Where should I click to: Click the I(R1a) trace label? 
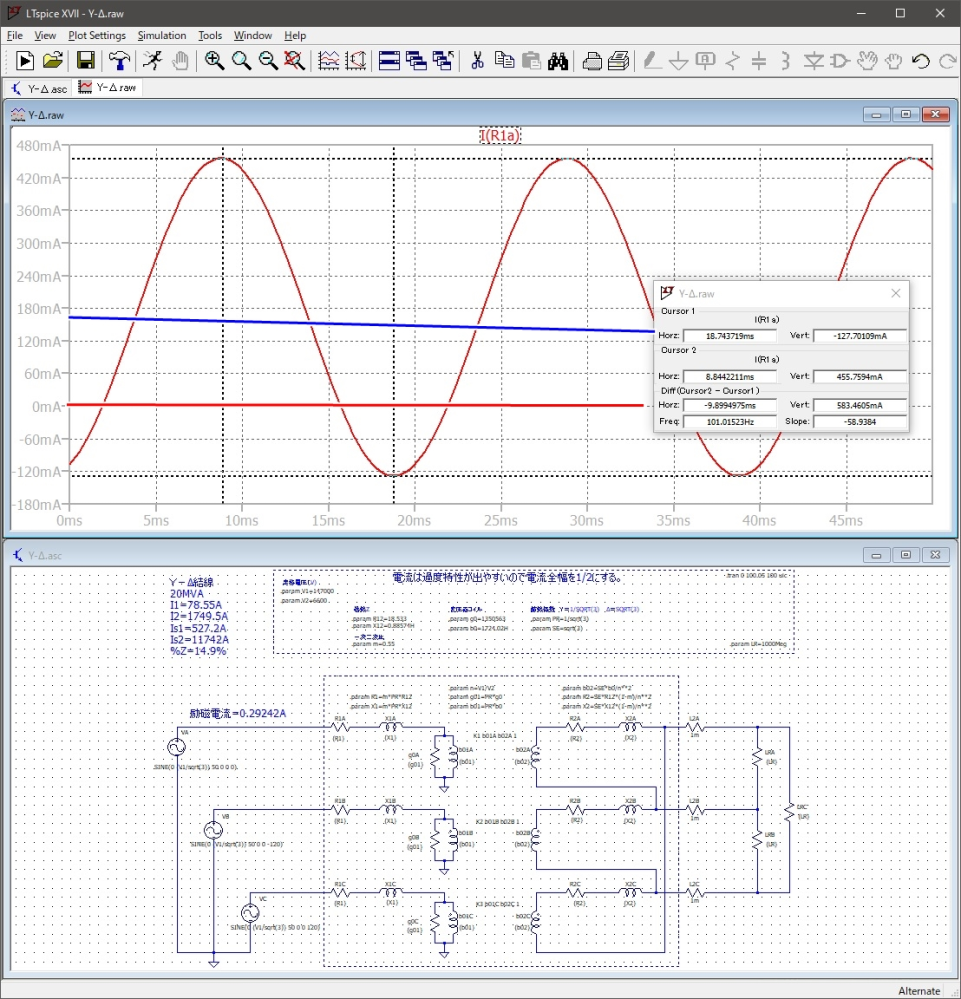[x=500, y=136]
